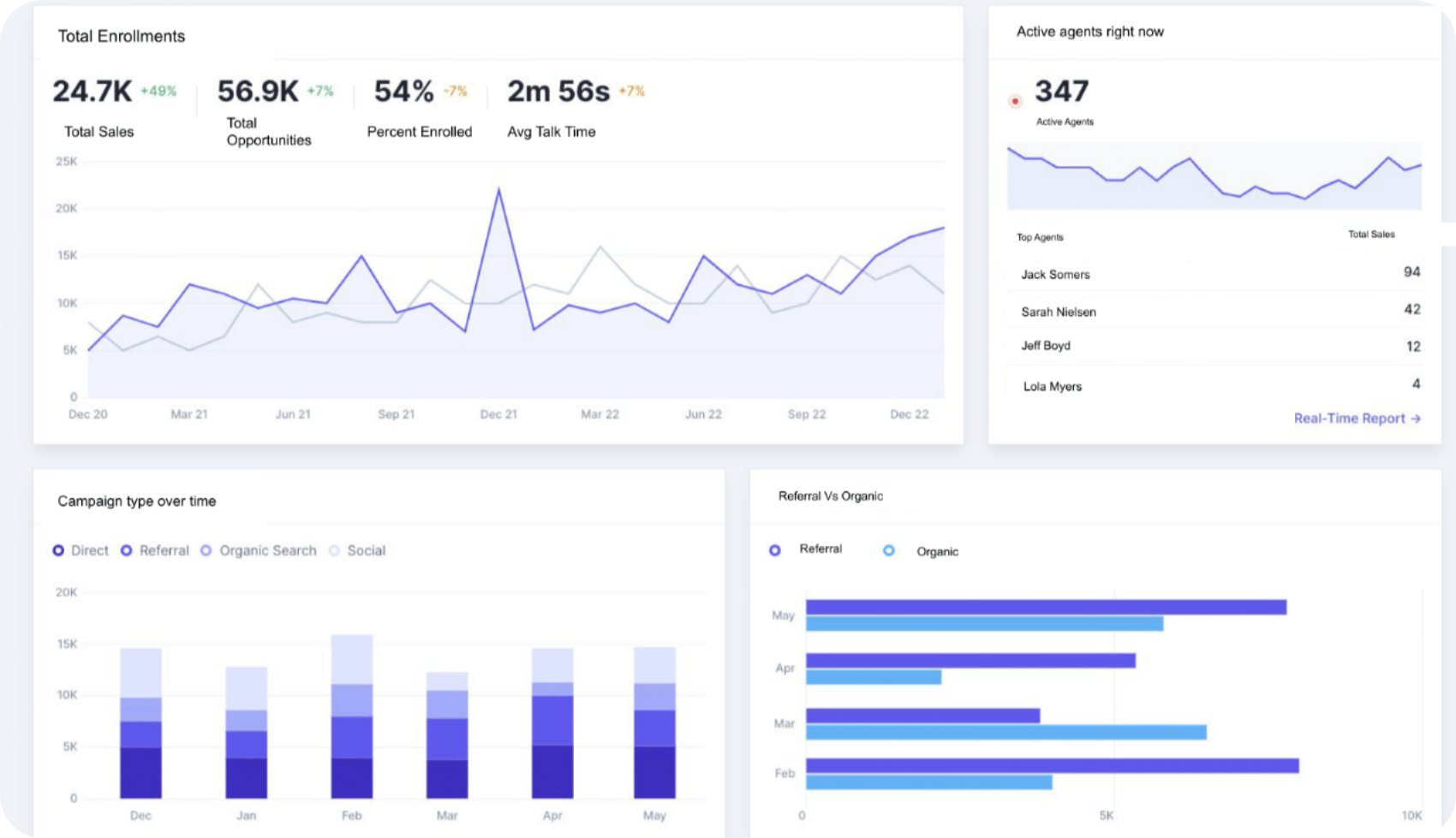Click the Dec stacked bar in Campaign chart
The height and width of the screenshot is (838, 1456).
tap(140, 723)
